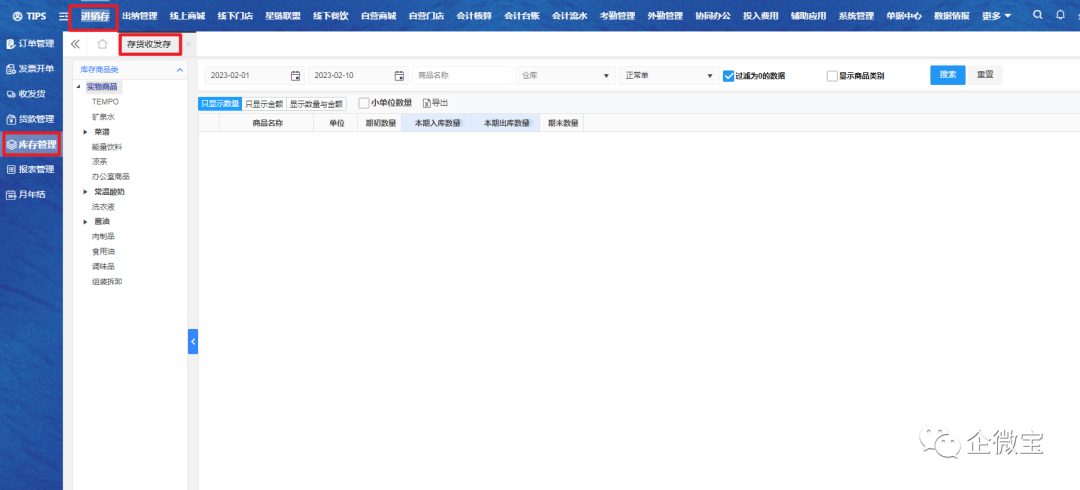Click the 商品名称 search input field
Viewport: 1080px width, 490px height.
[x=460, y=76]
